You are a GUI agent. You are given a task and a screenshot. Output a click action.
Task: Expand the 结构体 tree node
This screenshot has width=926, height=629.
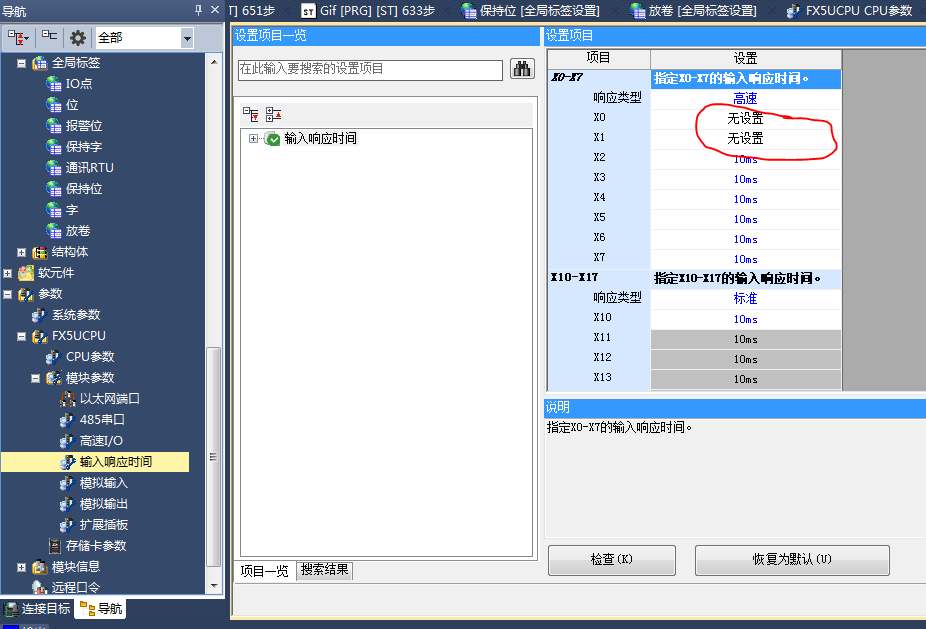[22, 252]
